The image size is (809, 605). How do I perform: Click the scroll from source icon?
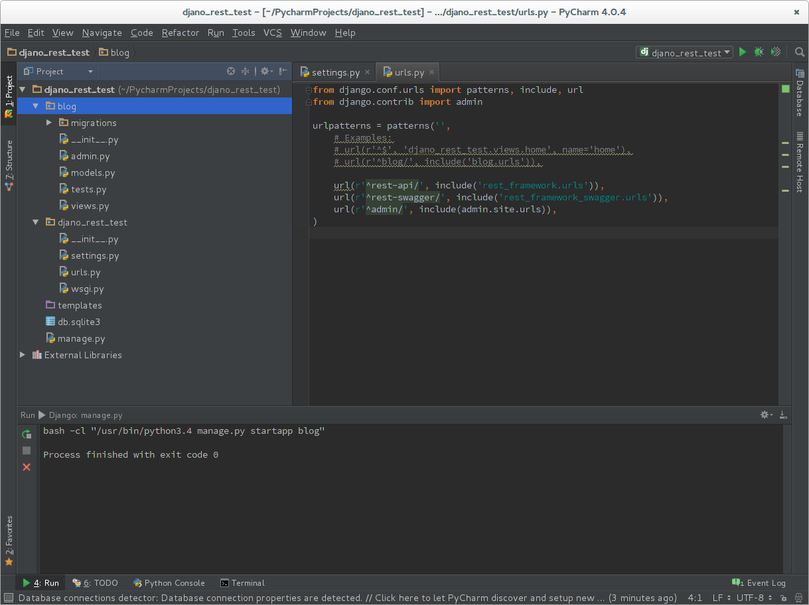[x=231, y=71]
